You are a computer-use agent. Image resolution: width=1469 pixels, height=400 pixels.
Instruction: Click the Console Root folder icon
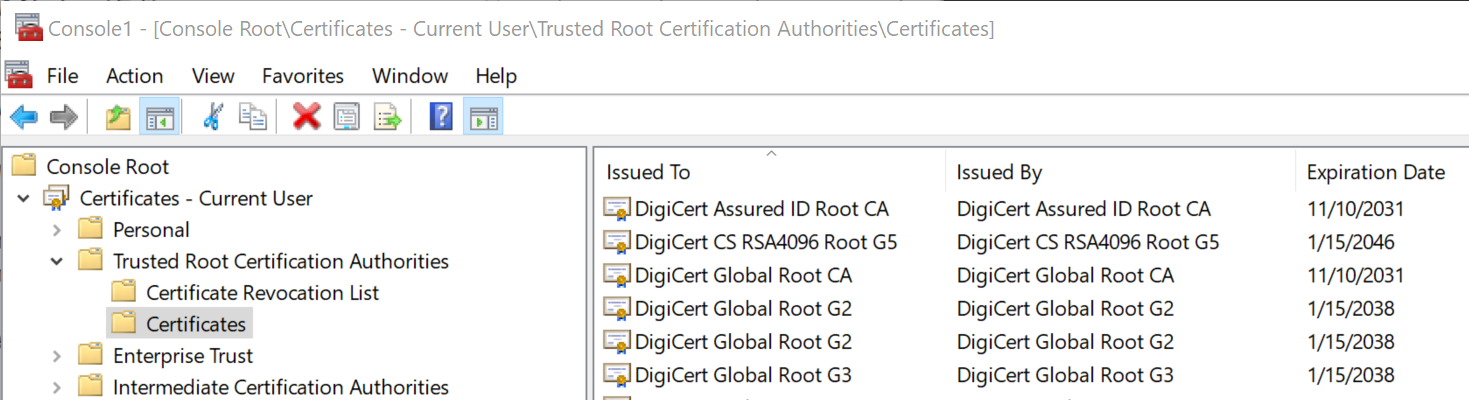pyautogui.click(x=24, y=166)
